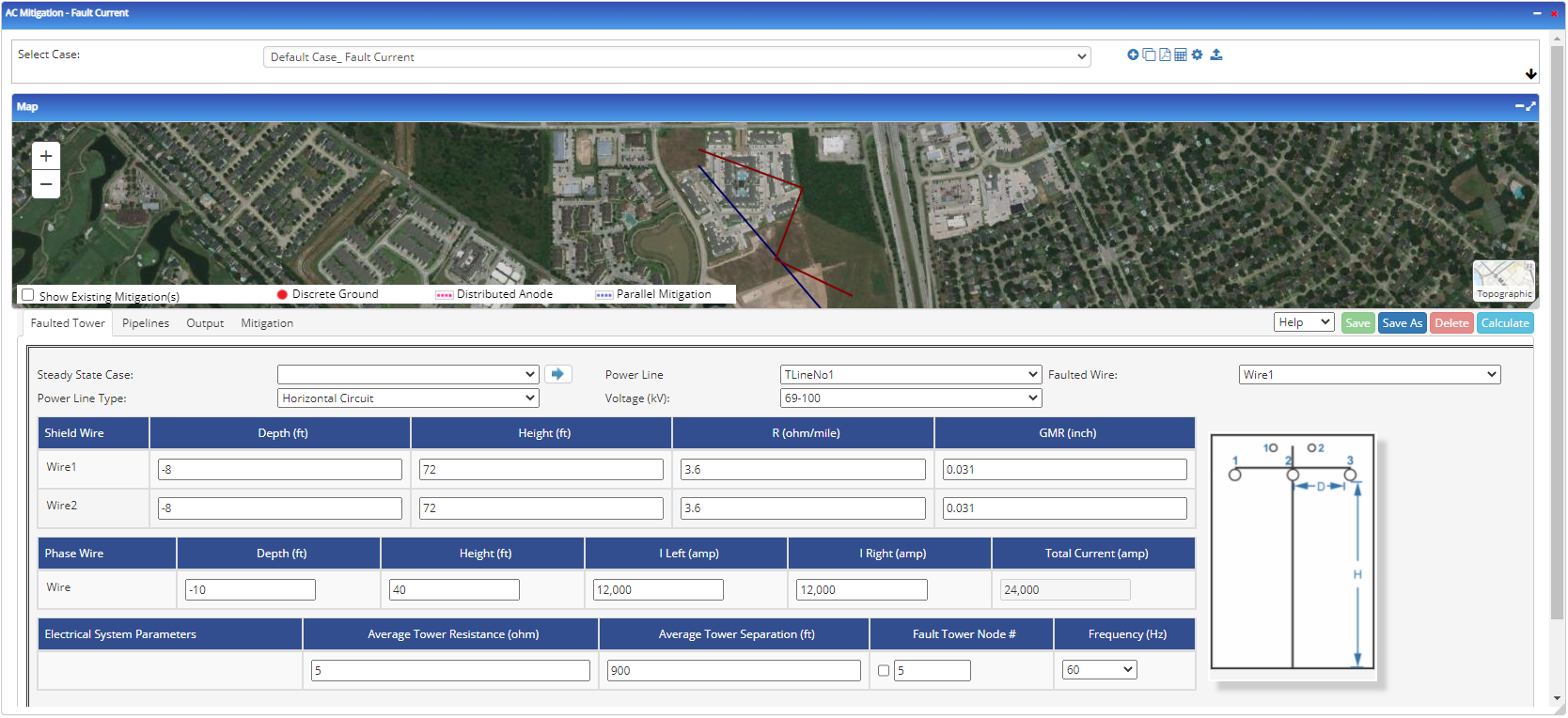The height and width of the screenshot is (718, 1568).
Task: Click the Save As button
Action: pos(1402,323)
